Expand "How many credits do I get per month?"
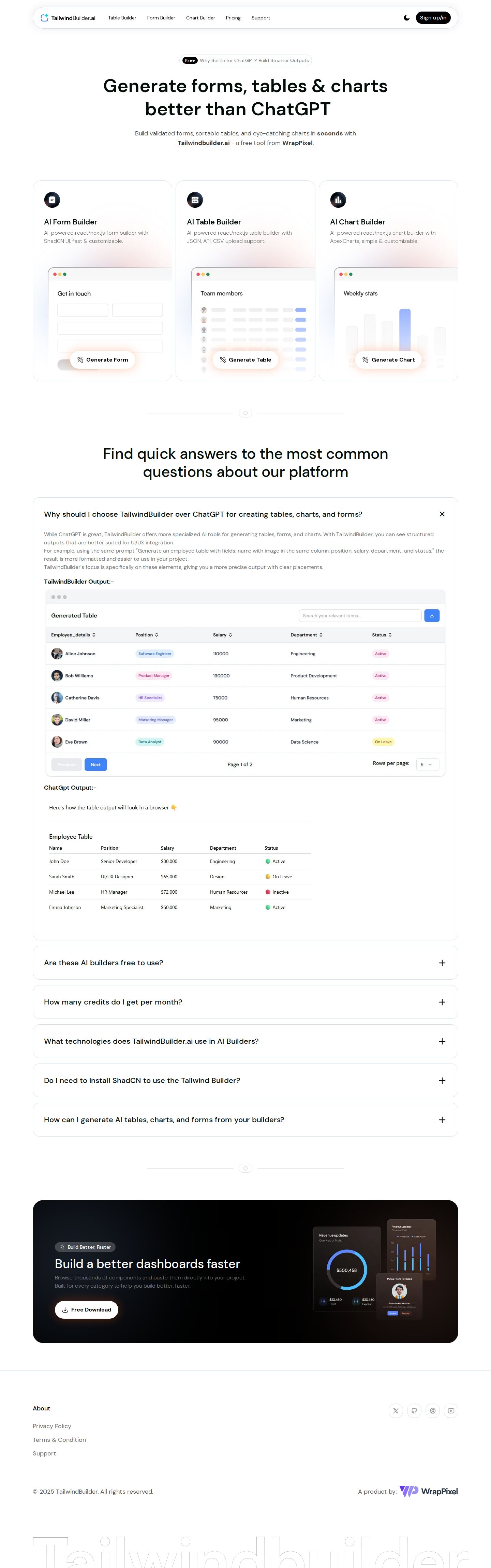 (x=245, y=1002)
